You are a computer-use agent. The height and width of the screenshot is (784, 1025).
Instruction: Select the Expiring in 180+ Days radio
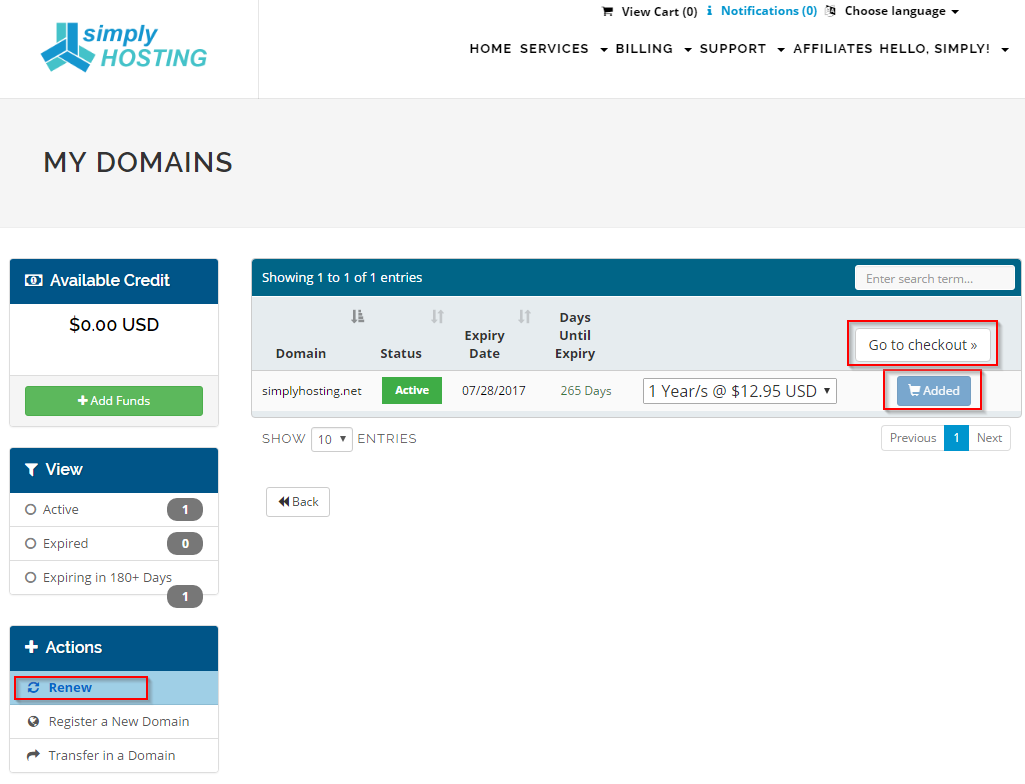point(30,577)
